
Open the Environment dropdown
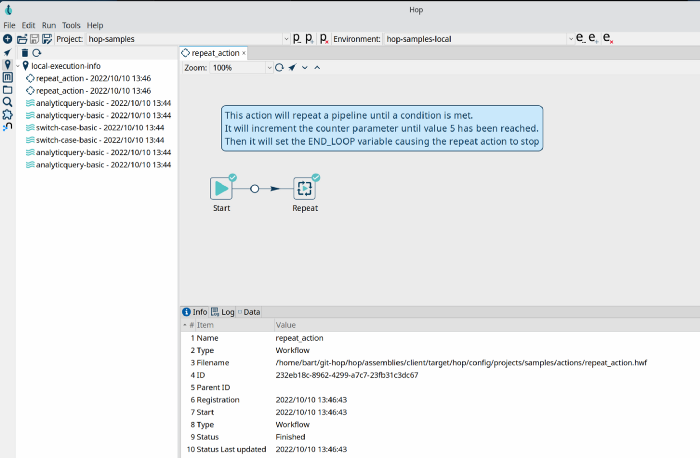(571, 39)
